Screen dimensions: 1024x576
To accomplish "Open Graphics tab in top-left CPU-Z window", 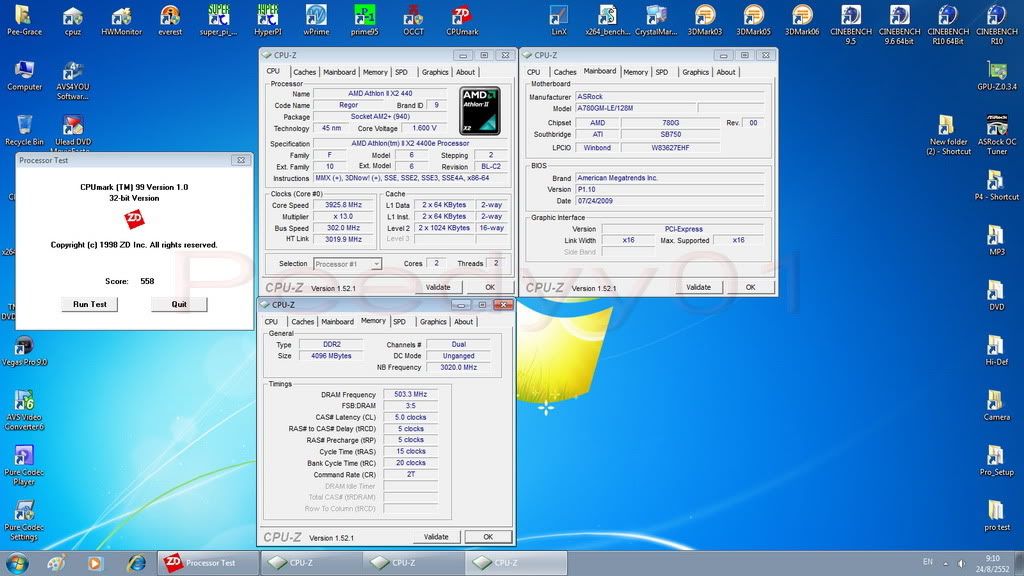I will tap(435, 72).
